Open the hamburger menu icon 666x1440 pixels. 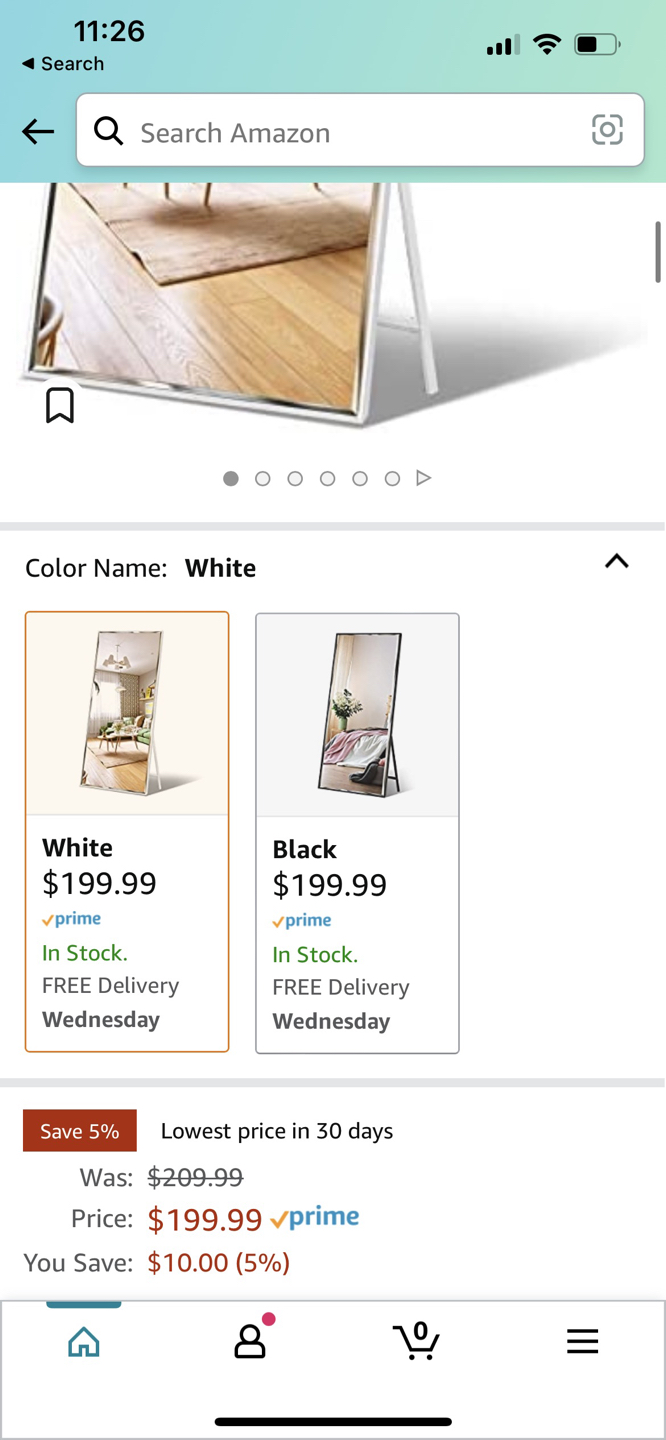point(582,1341)
